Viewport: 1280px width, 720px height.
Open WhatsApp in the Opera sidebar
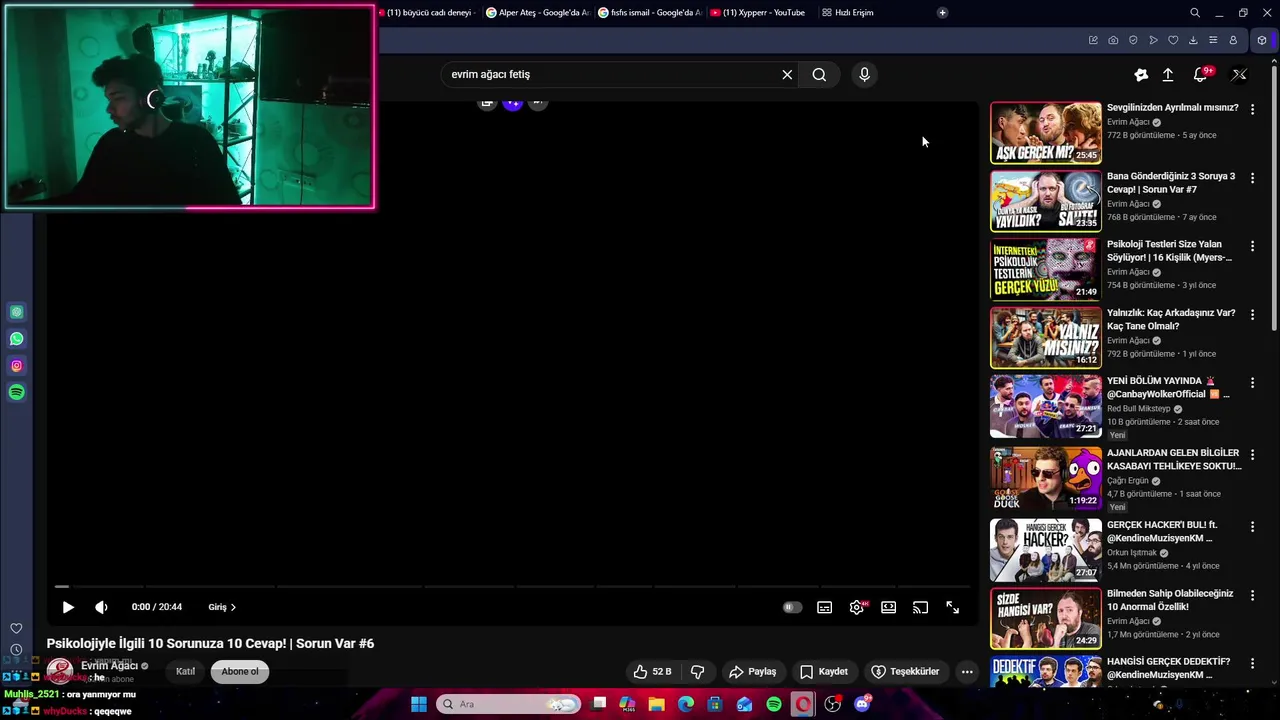16,339
